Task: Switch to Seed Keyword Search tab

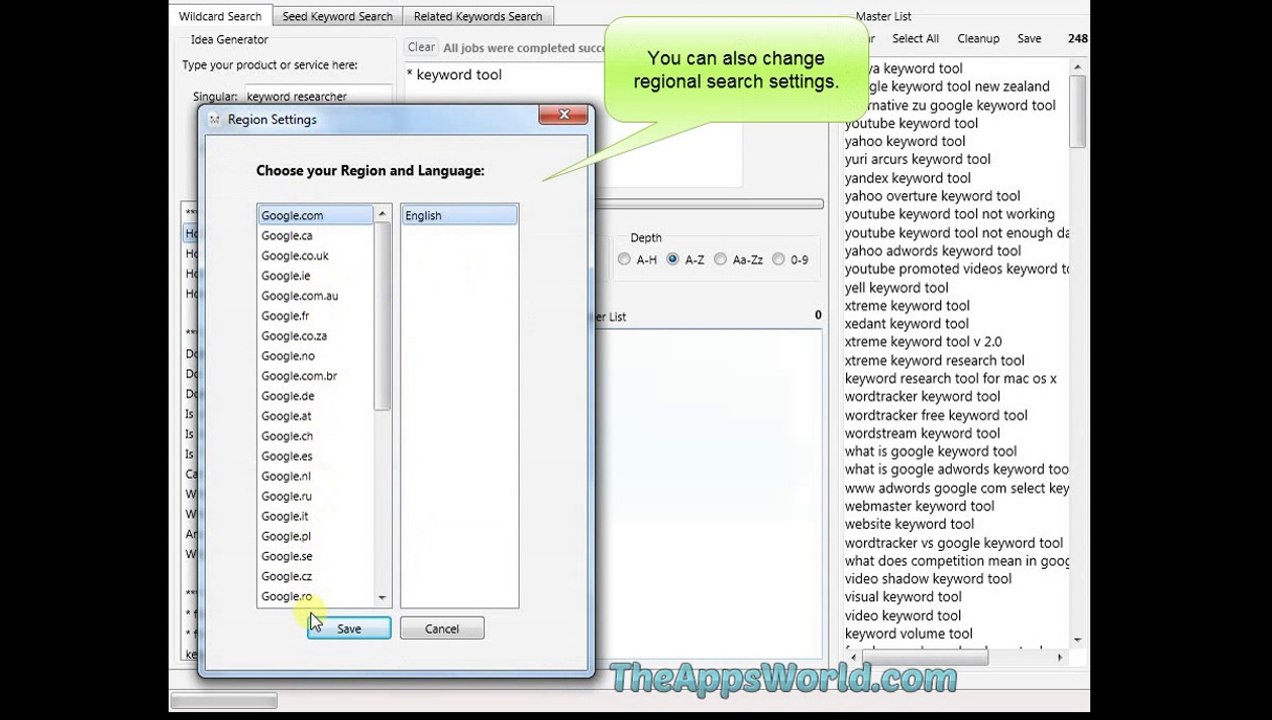Action: pyautogui.click(x=337, y=16)
